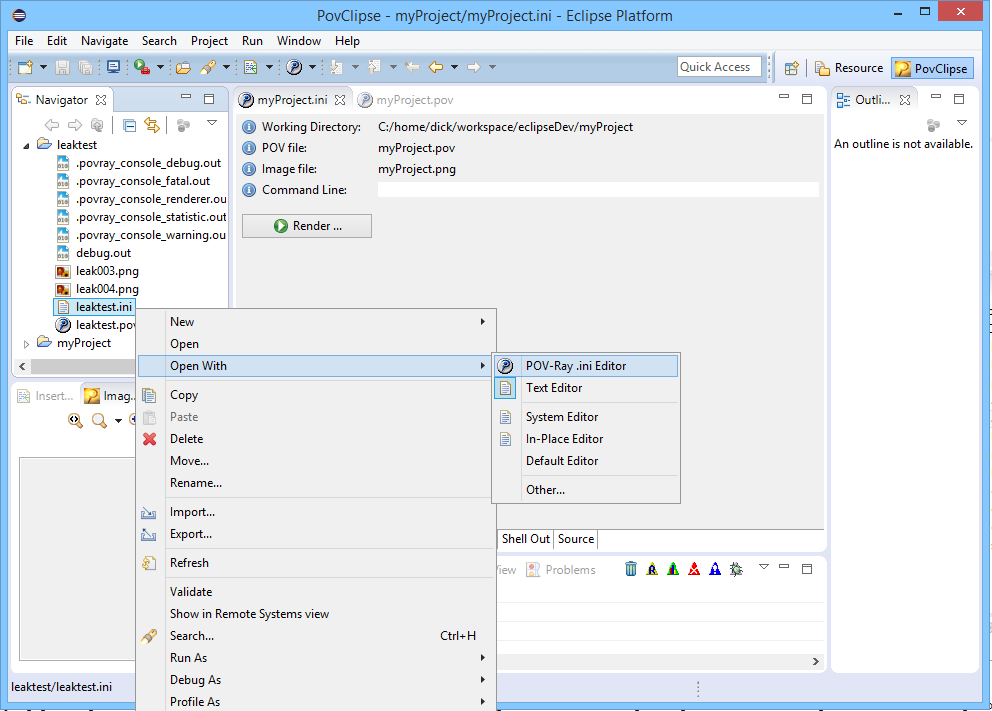Screen dimensions: 992x711
Task: Close the Outline view tab
Action: pyautogui.click(x=905, y=100)
